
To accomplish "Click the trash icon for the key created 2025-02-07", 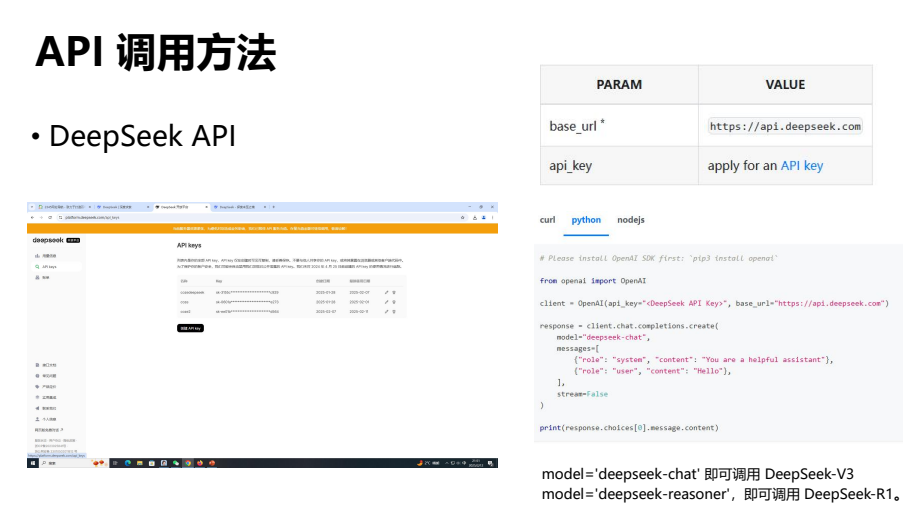I will click(x=394, y=312).
